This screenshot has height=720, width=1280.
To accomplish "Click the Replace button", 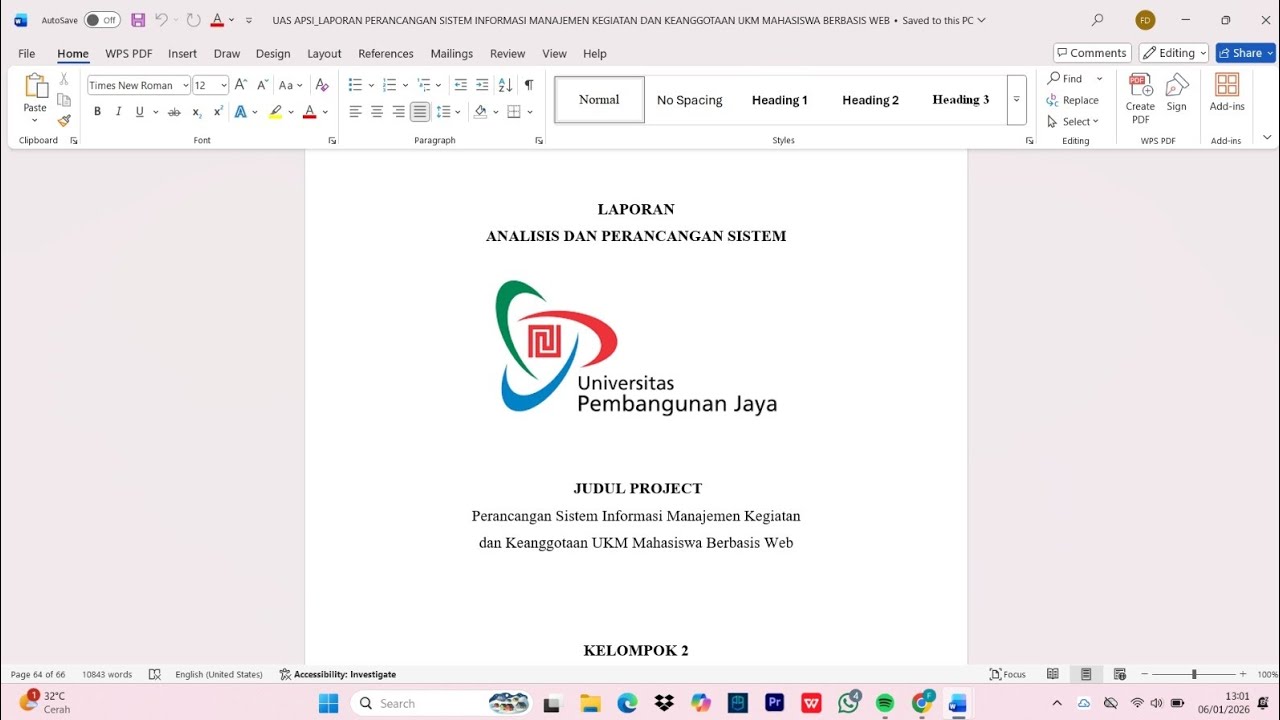I will (1073, 100).
